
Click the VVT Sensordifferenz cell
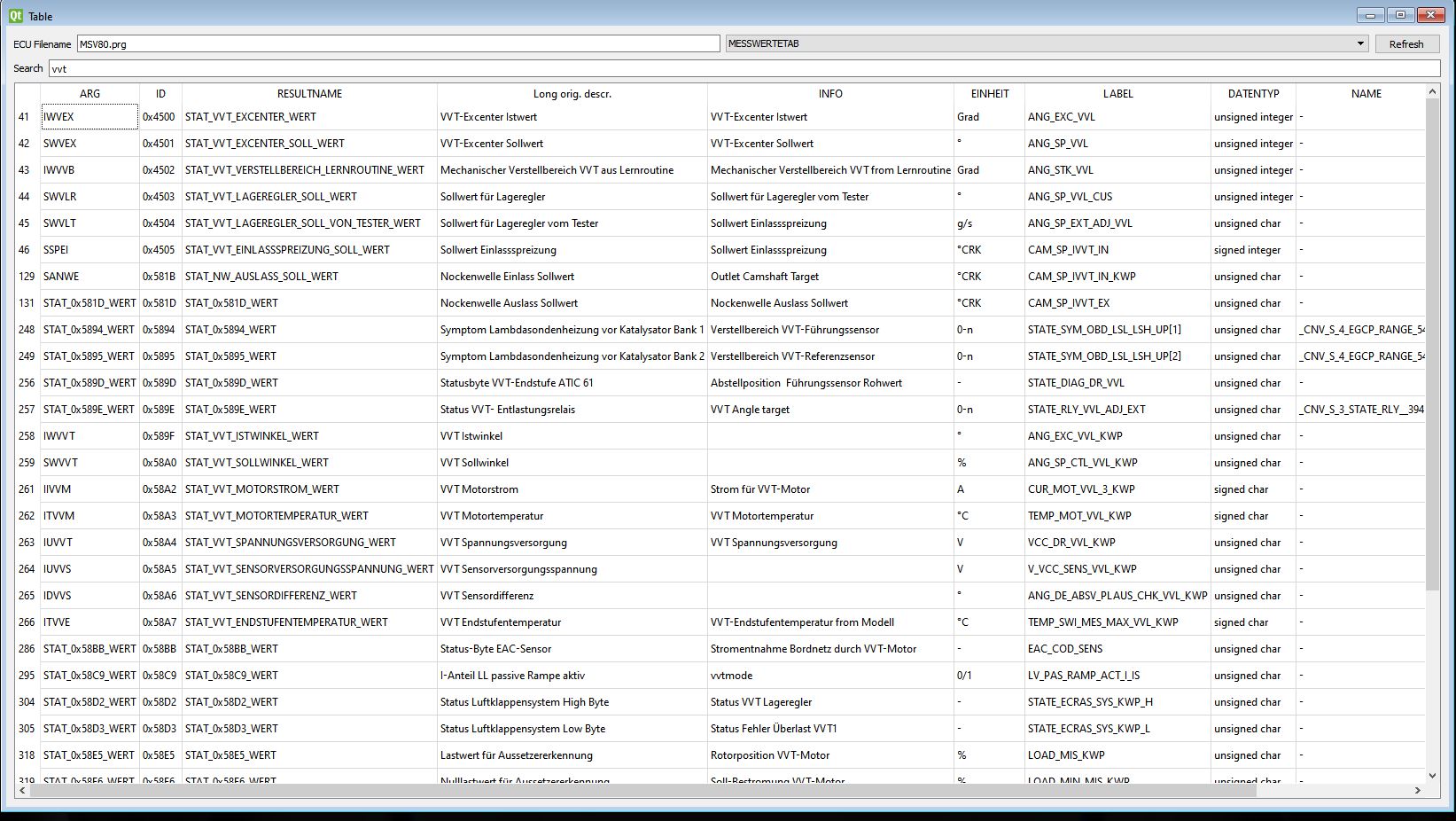572,596
